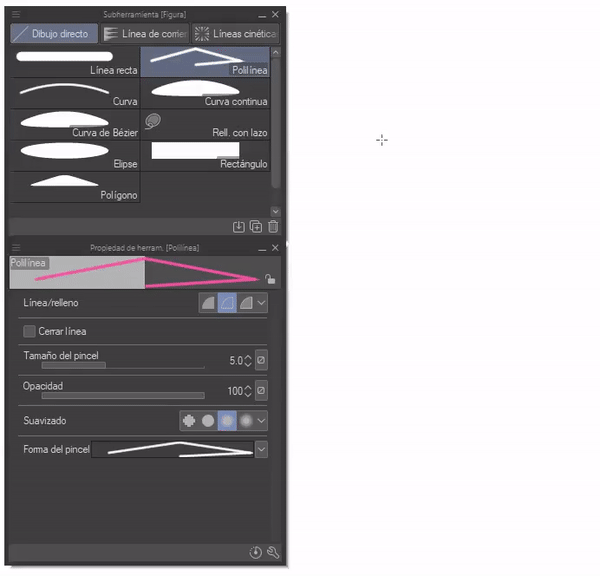
Task: Select the Polígono subtool
Action: (75, 188)
